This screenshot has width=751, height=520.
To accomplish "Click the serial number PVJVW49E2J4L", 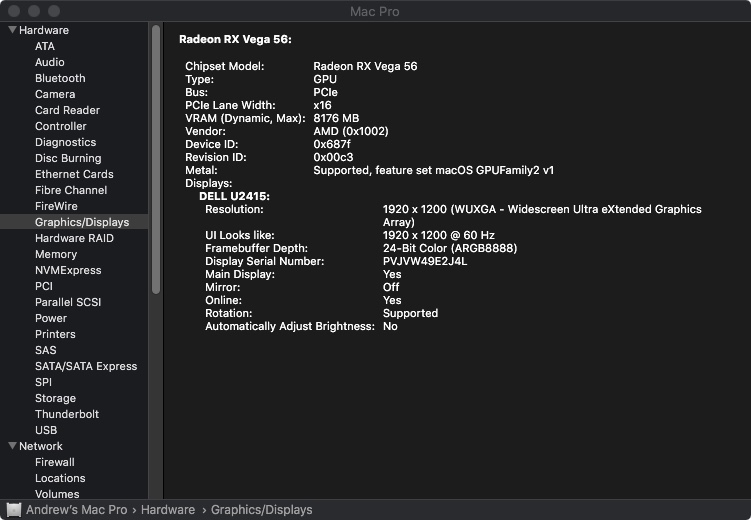I will click(425, 261).
